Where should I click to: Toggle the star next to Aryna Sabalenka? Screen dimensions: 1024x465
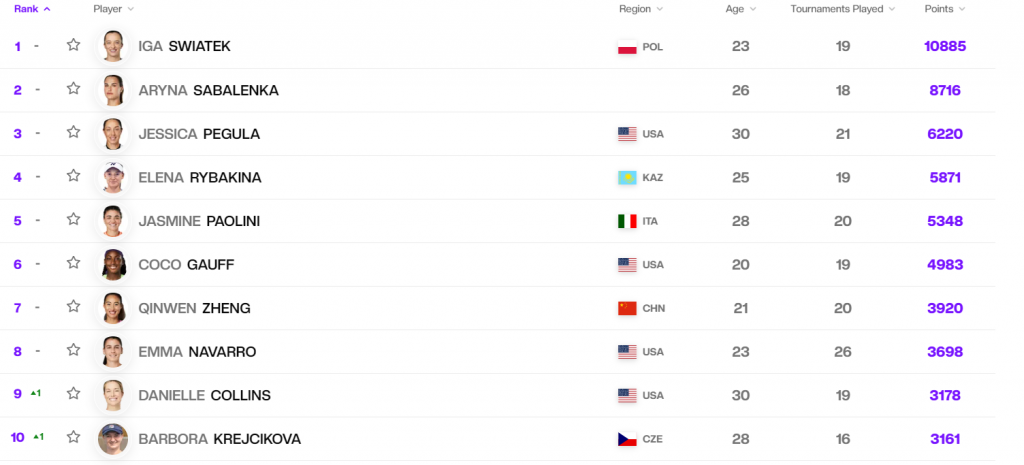[73, 89]
